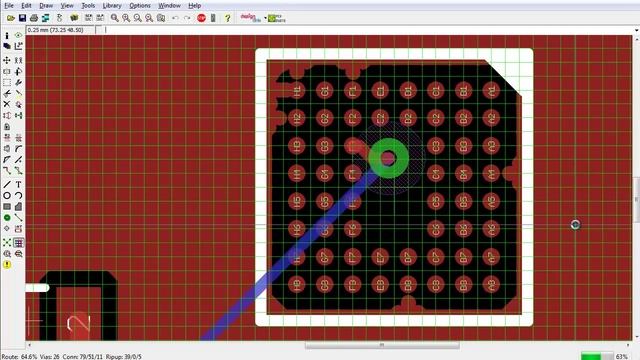This screenshot has height=360, width=640.
Task: Open the Edit menu
Action: pos(26,5)
